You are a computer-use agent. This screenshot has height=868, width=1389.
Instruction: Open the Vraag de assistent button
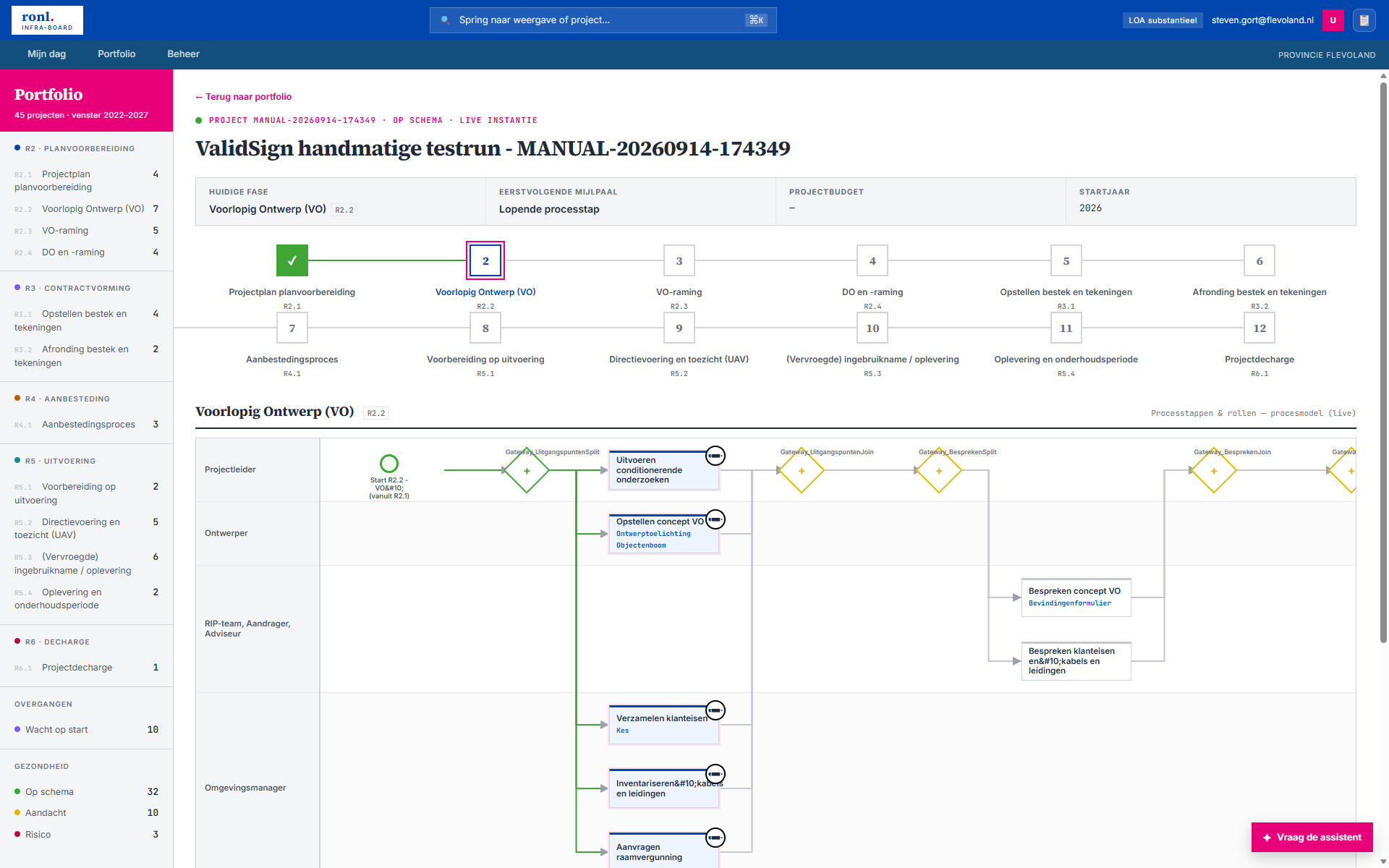(x=1312, y=838)
